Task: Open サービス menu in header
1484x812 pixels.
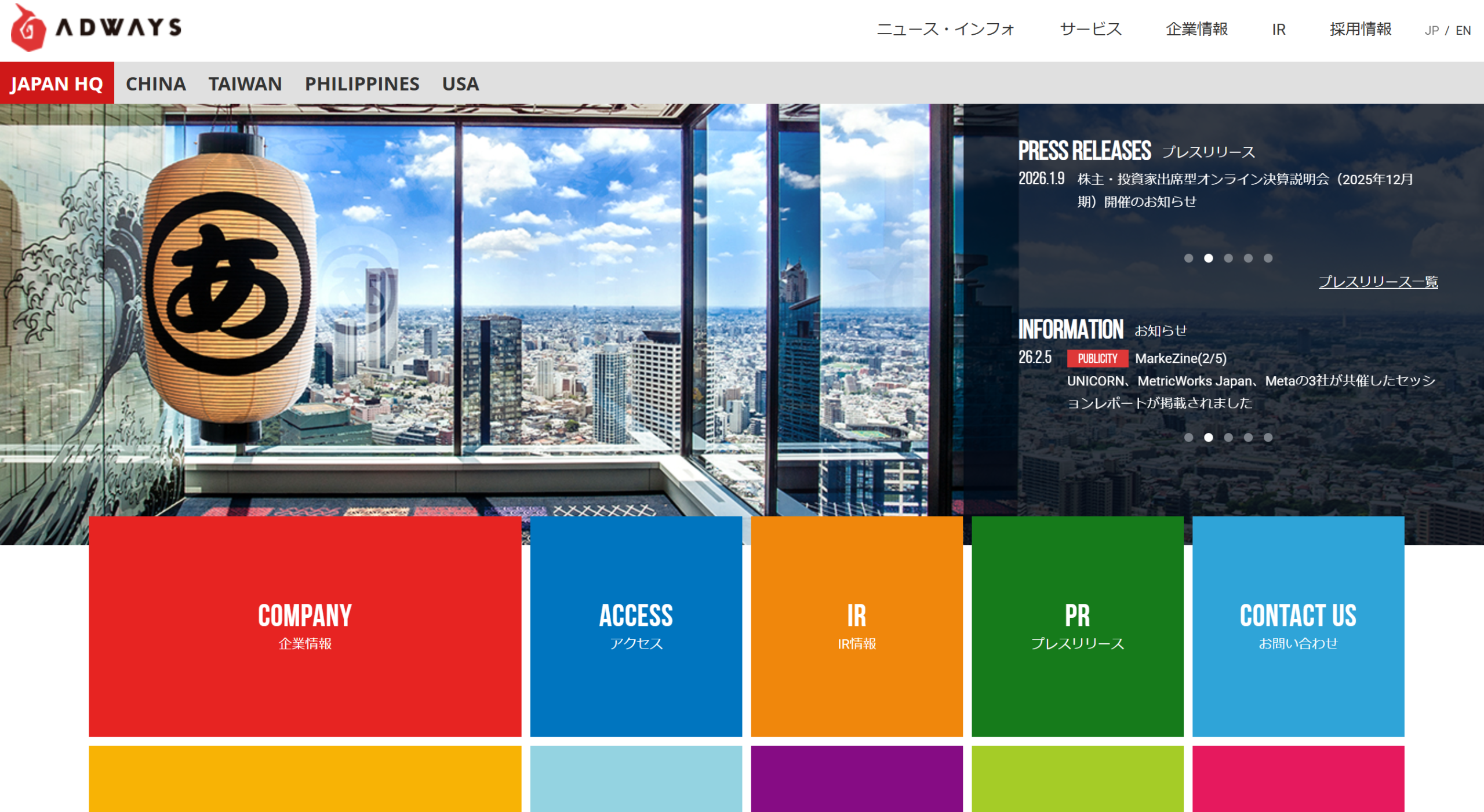Action: click(1090, 30)
